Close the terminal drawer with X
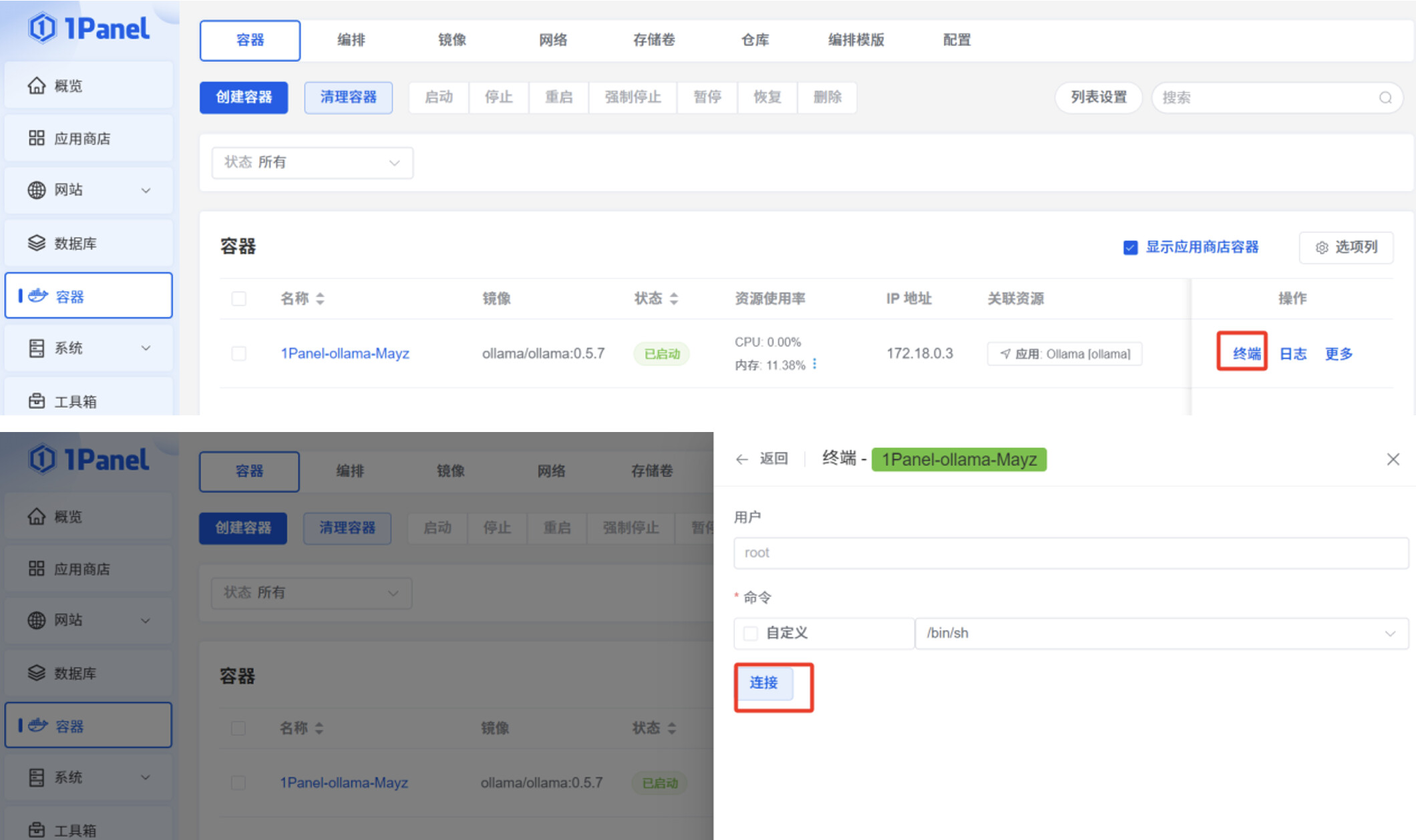Screen dimensions: 1416x840 (x=1393, y=459)
